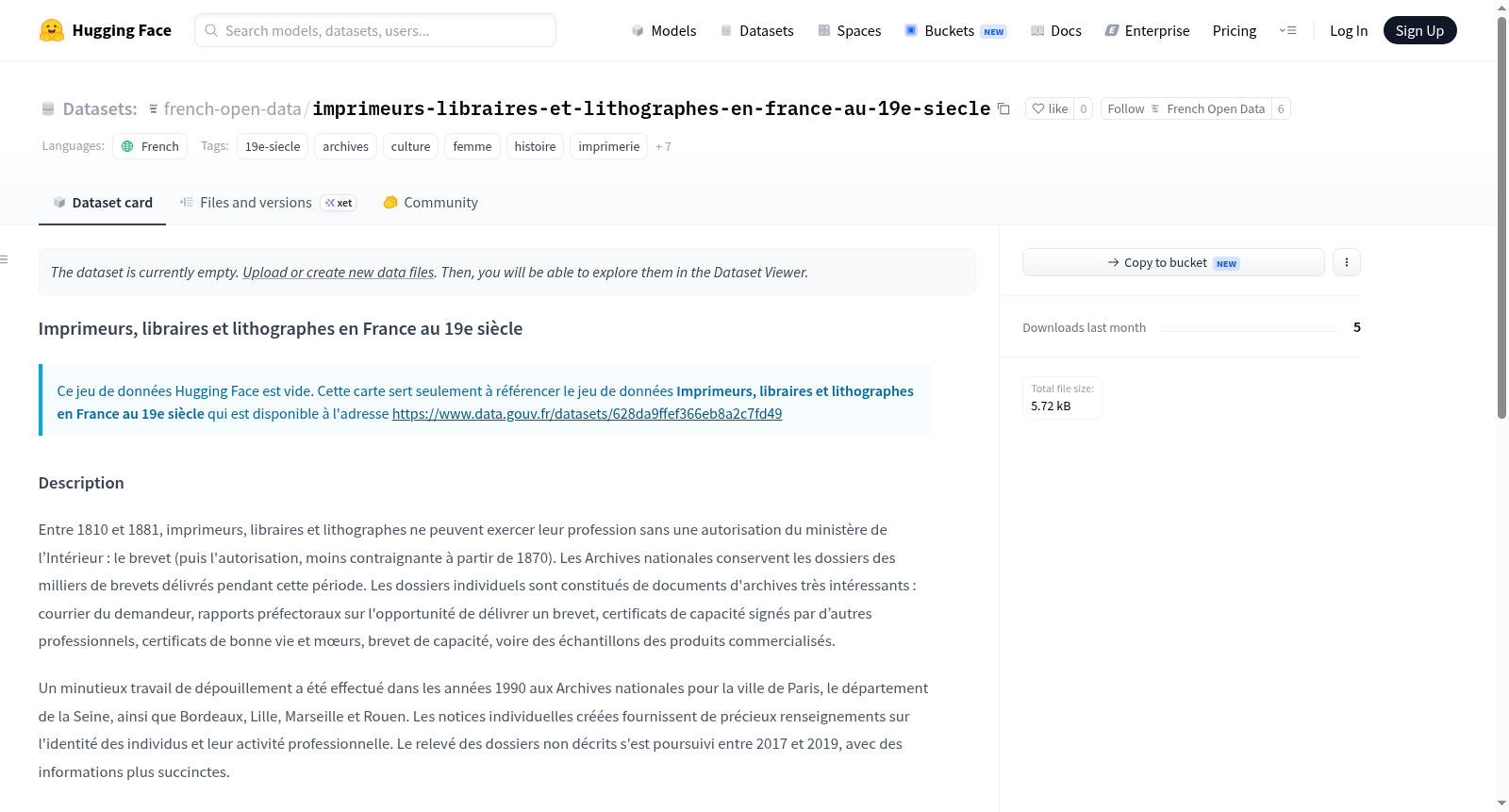Select the culture tag
This screenshot has height=812, width=1509.
point(411,146)
